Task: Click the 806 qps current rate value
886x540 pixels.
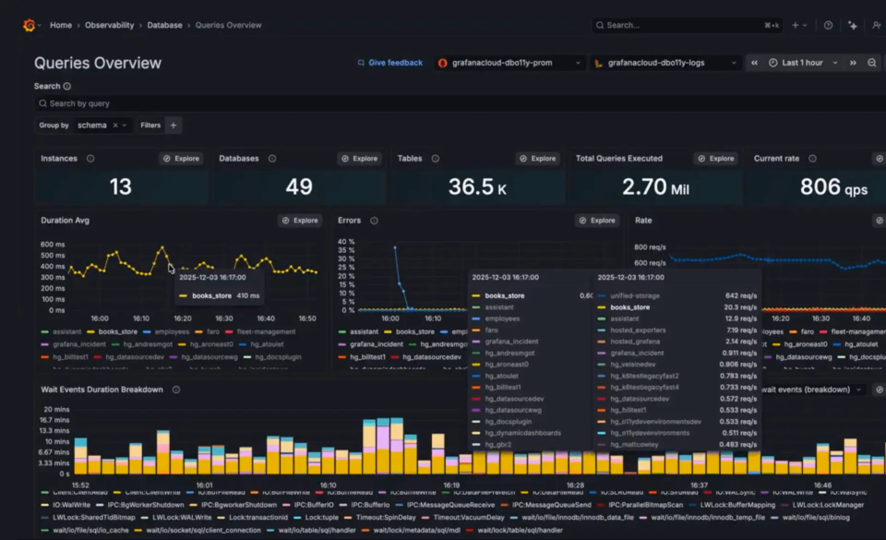Action: pos(833,187)
